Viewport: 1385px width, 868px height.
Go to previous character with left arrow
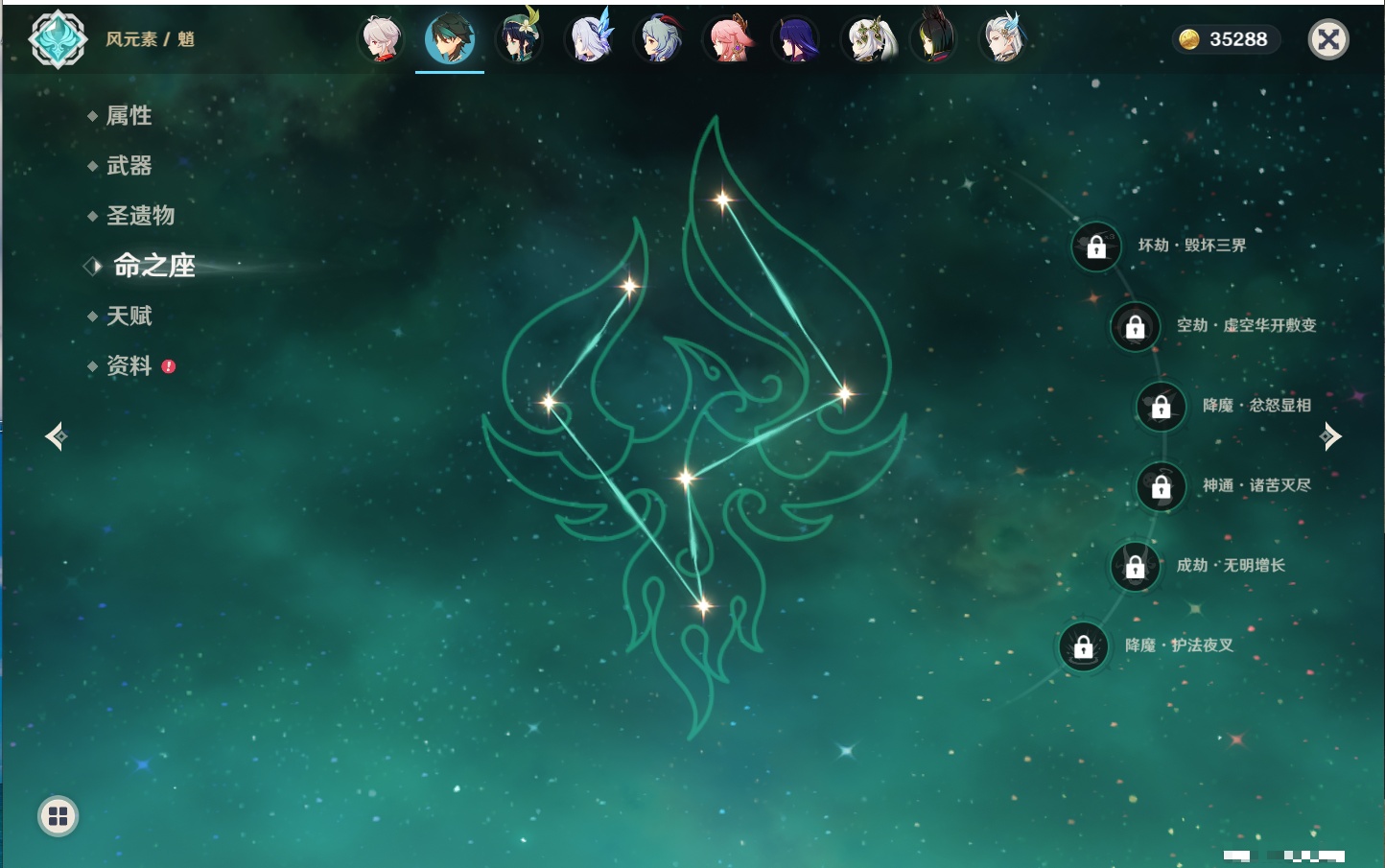[x=57, y=436]
